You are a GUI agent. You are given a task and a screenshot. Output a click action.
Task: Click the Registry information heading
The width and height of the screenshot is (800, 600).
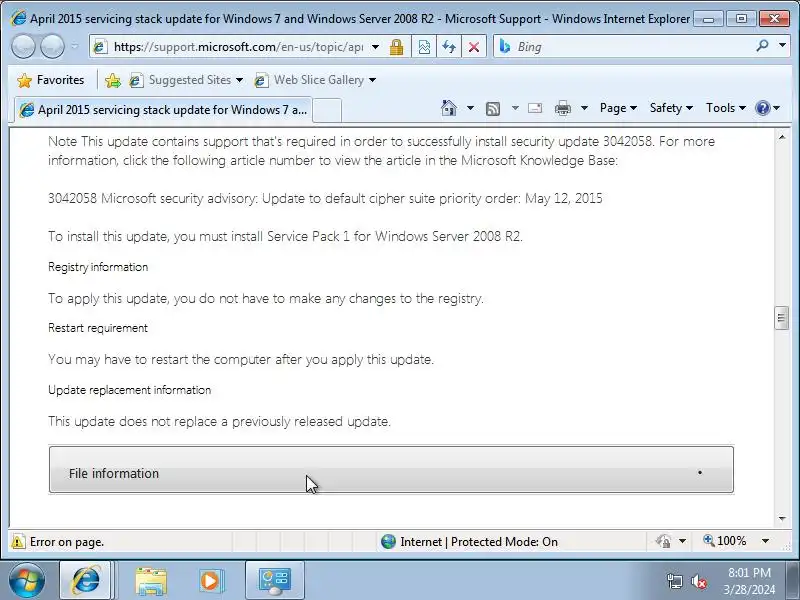click(x=98, y=267)
